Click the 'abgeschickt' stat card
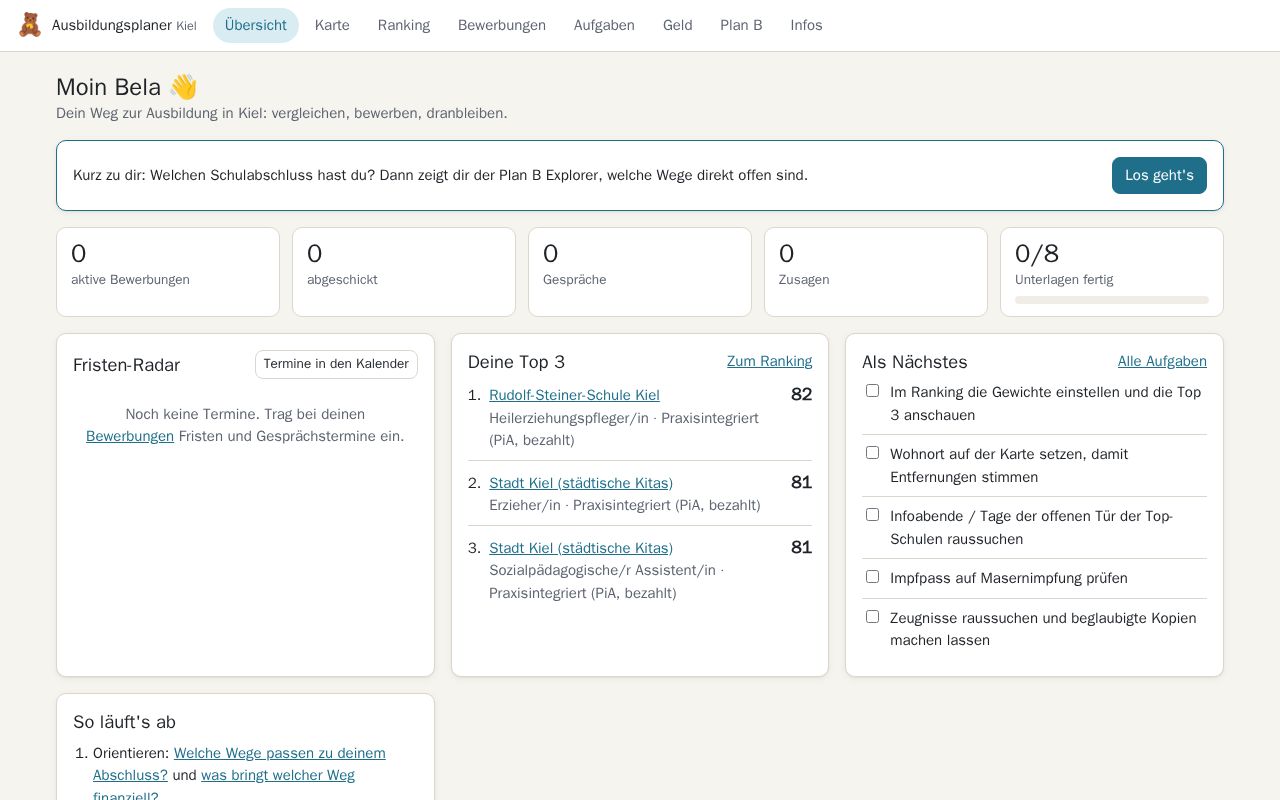The image size is (1280, 800). [x=404, y=272]
